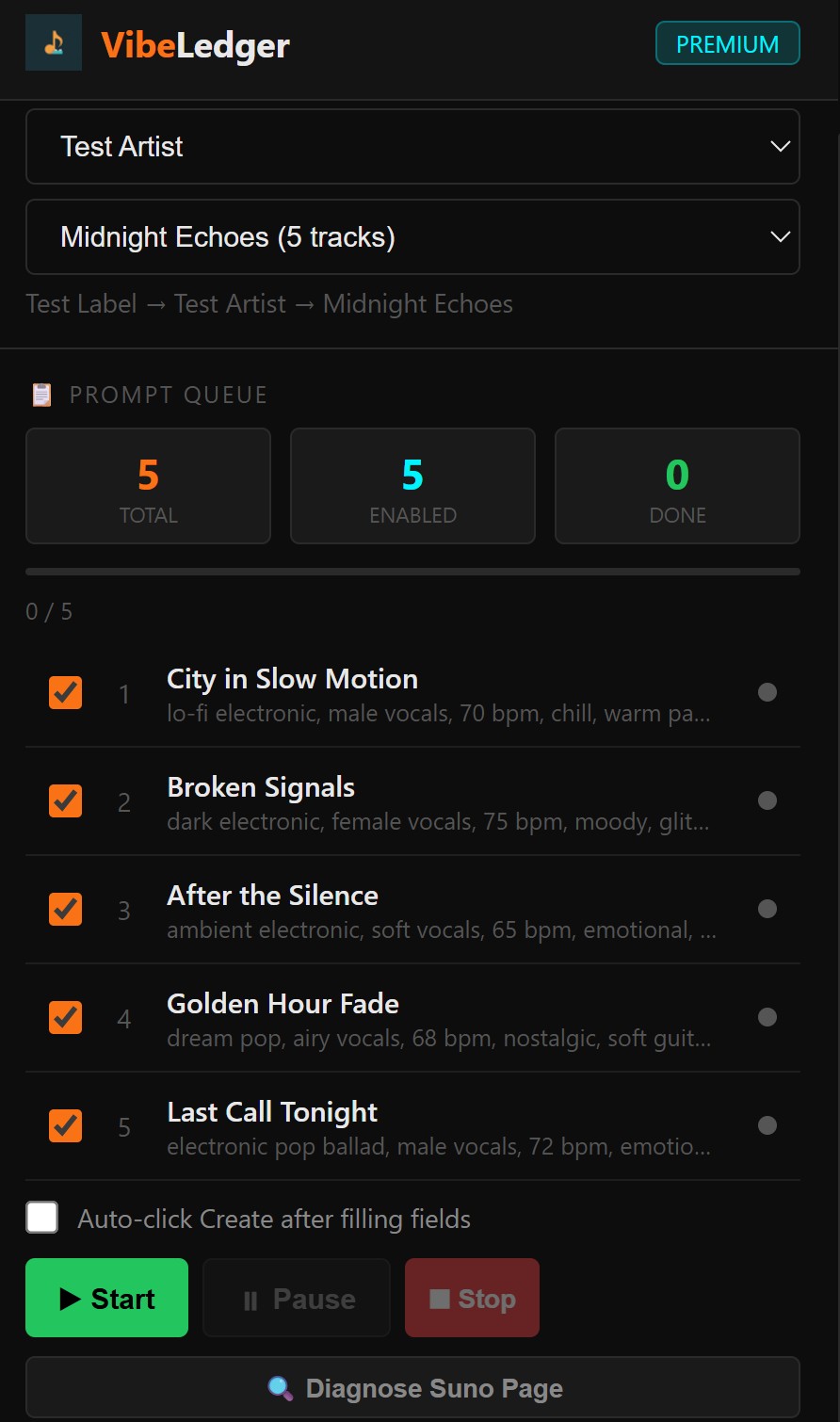The height and width of the screenshot is (1422, 840).
Task: Click the PREMIUM badge
Action: click(727, 42)
